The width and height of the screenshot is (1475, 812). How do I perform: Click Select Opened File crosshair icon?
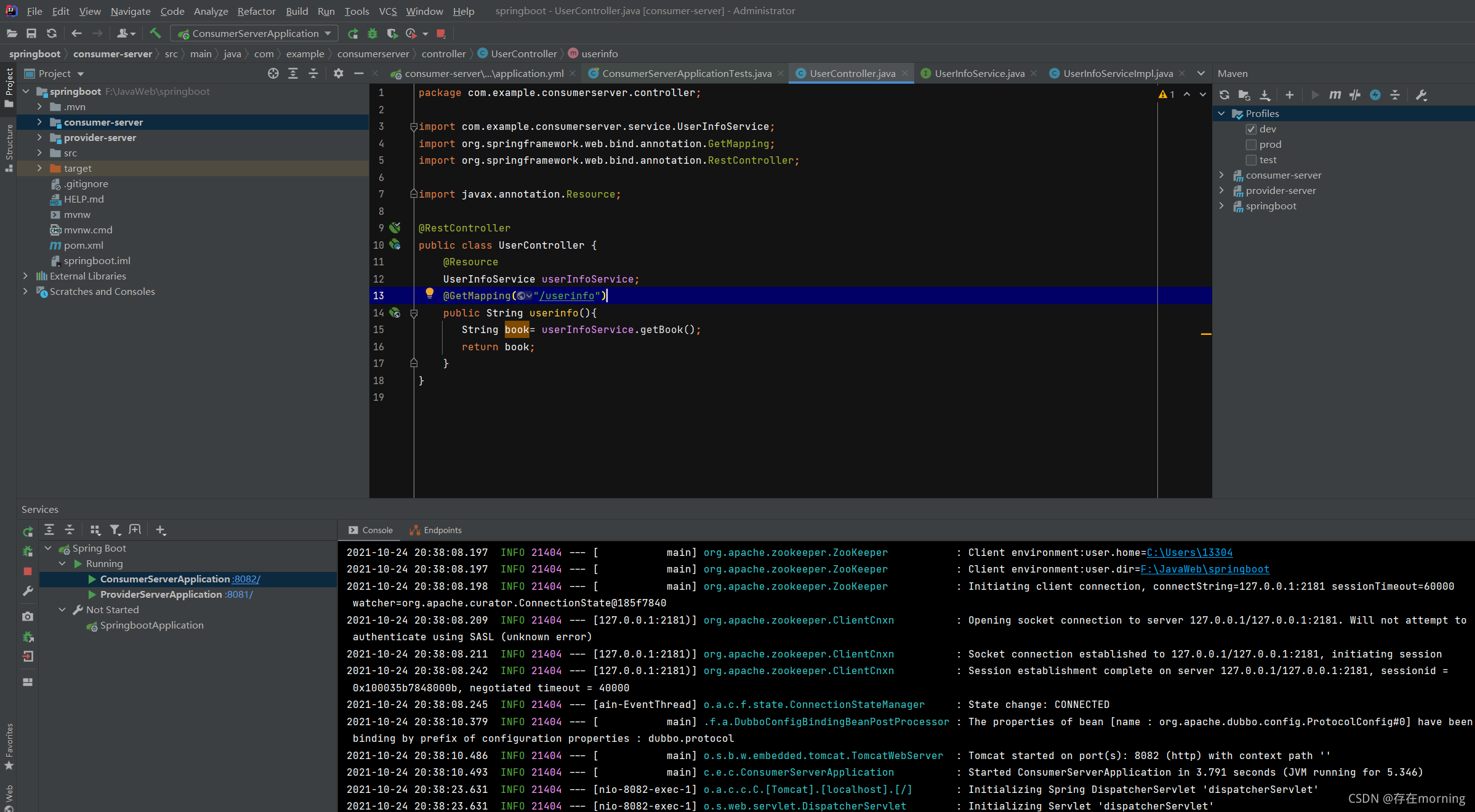point(273,73)
